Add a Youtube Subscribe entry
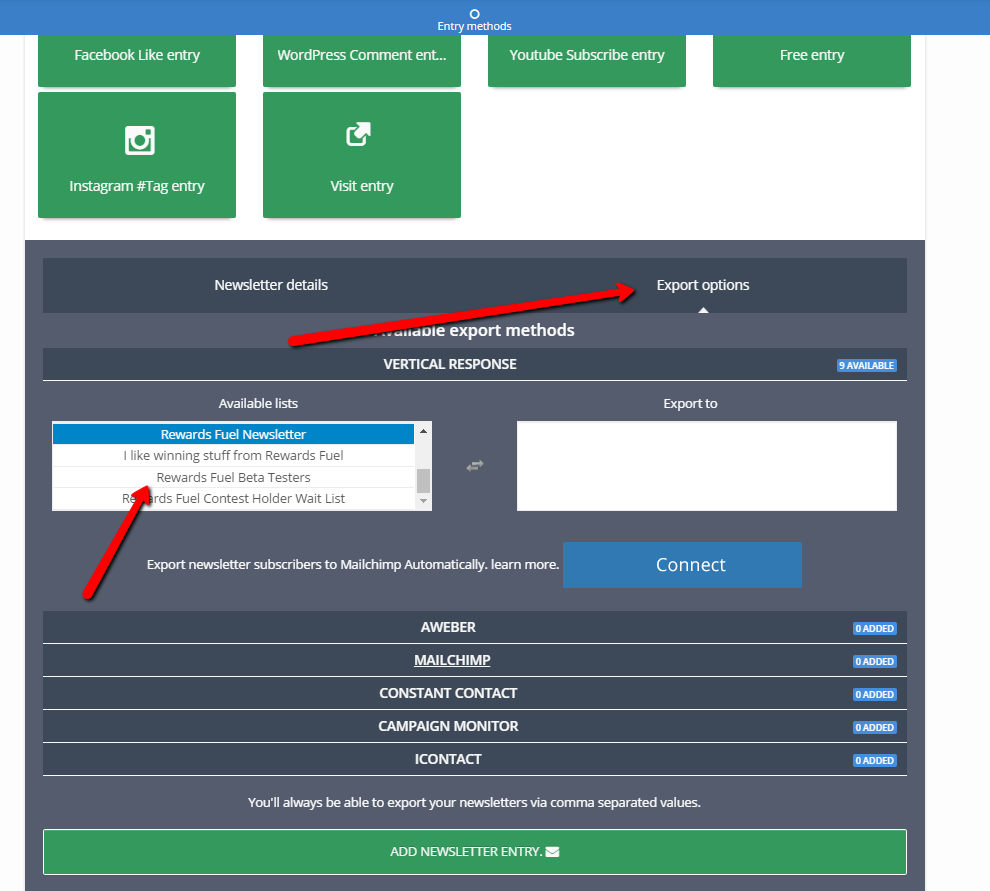The image size is (990, 891). coord(587,60)
